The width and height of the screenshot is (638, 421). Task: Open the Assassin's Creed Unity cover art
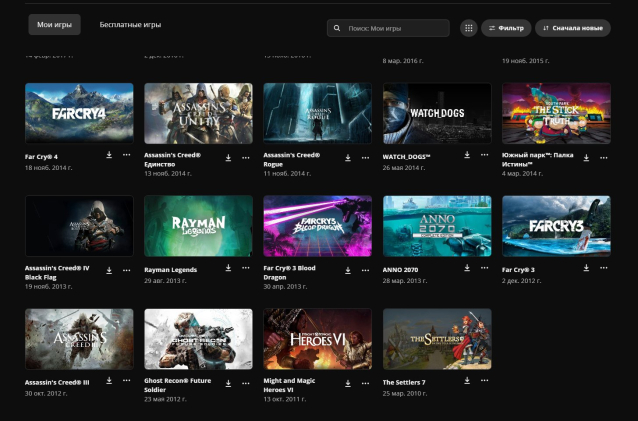pos(199,113)
